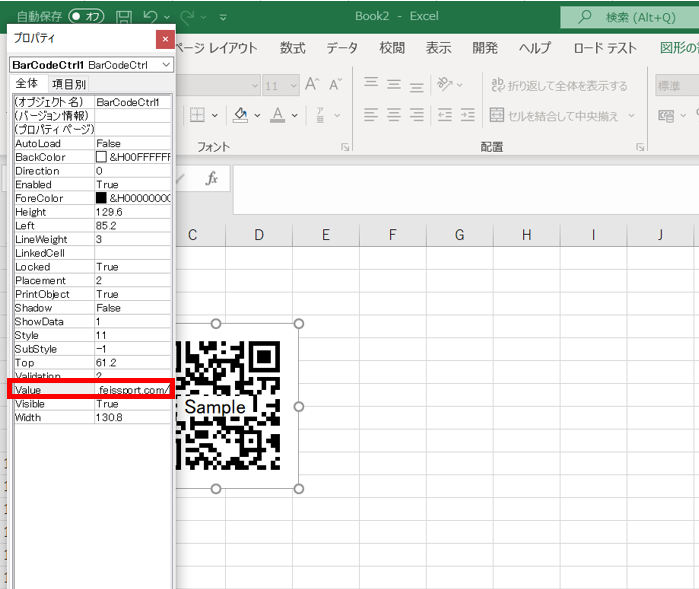699x589 pixels.
Task: Open the merge cells dropdown arrow
Action: point(631,115)
